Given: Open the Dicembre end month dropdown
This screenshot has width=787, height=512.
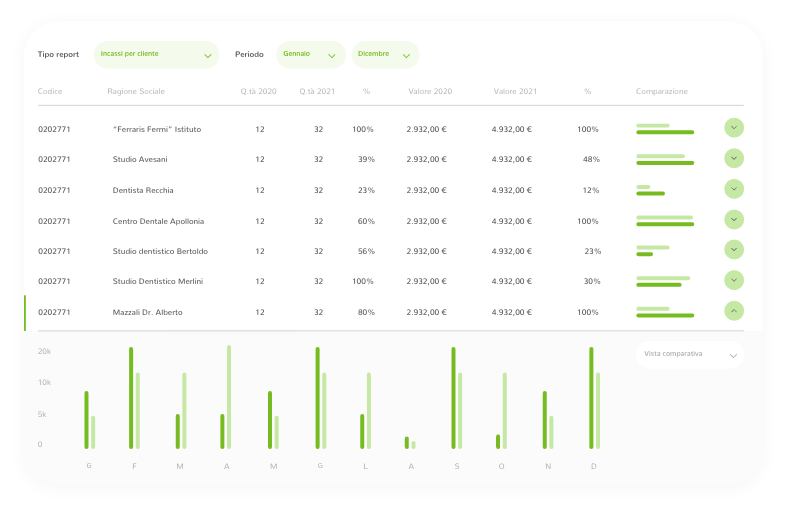Looking at the screenshot, I should (x=385, y=54).
